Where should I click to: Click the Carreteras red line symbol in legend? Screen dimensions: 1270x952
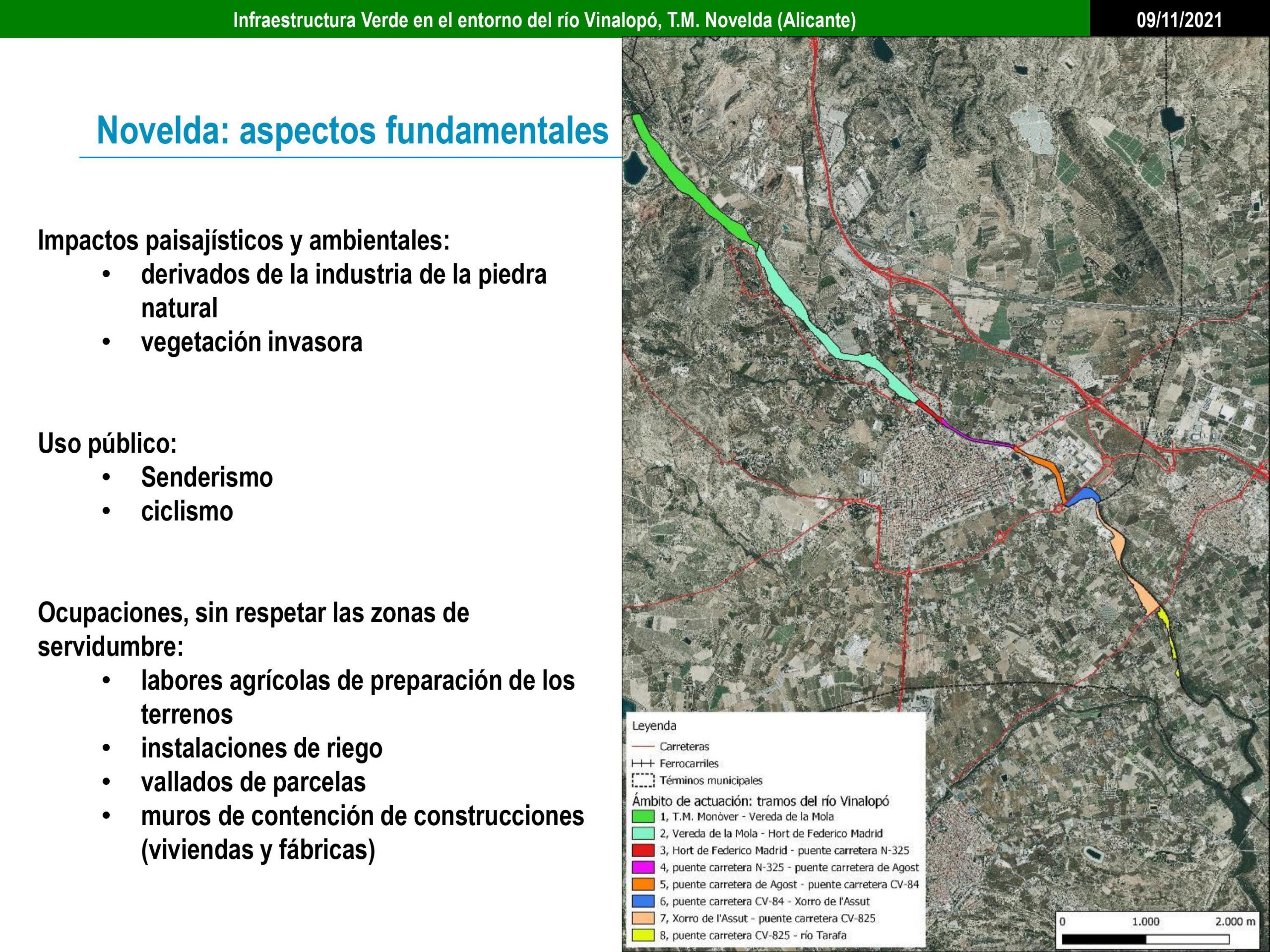tap(642, 747)
